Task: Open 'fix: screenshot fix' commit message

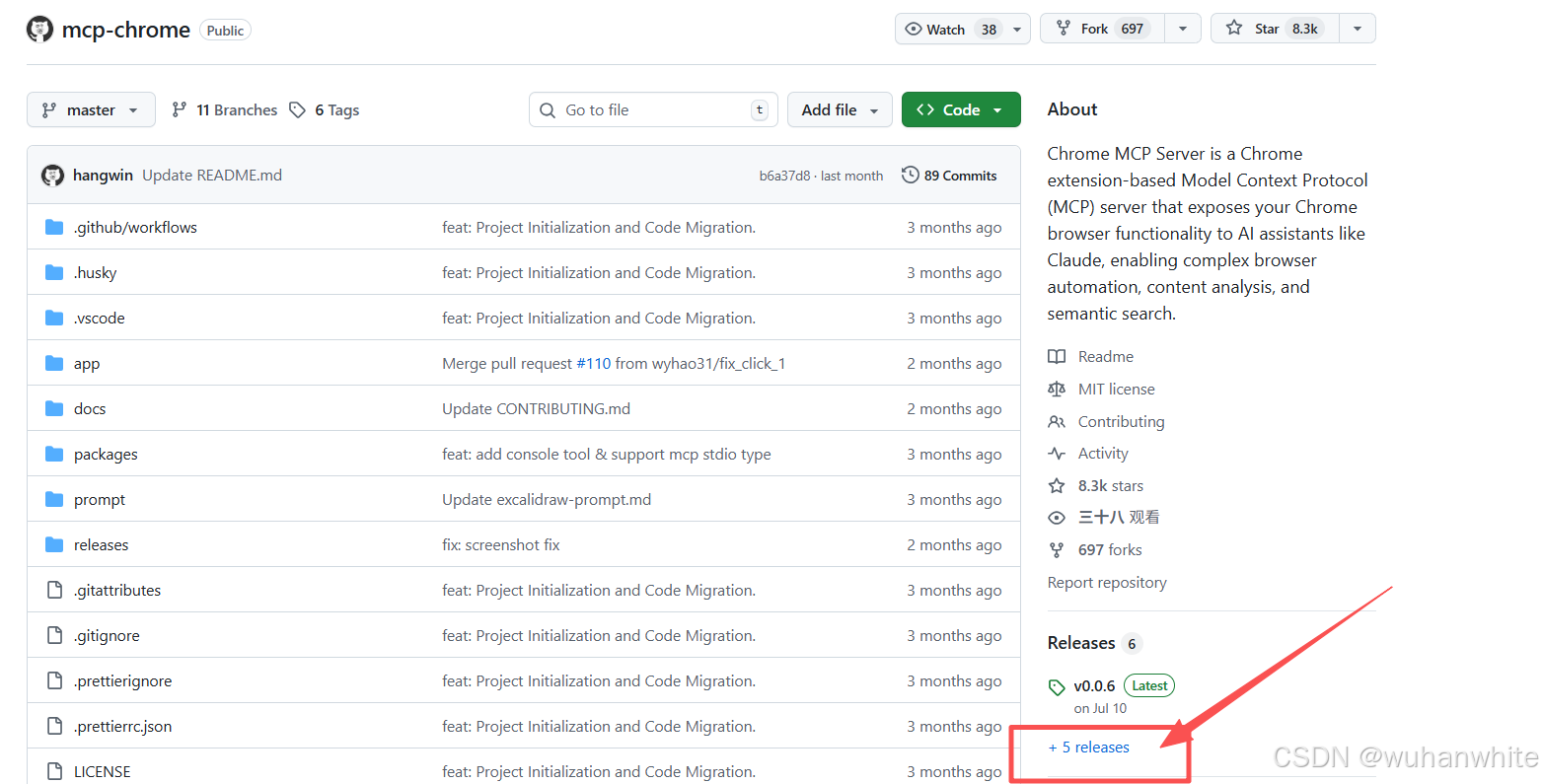Action: 500,544
